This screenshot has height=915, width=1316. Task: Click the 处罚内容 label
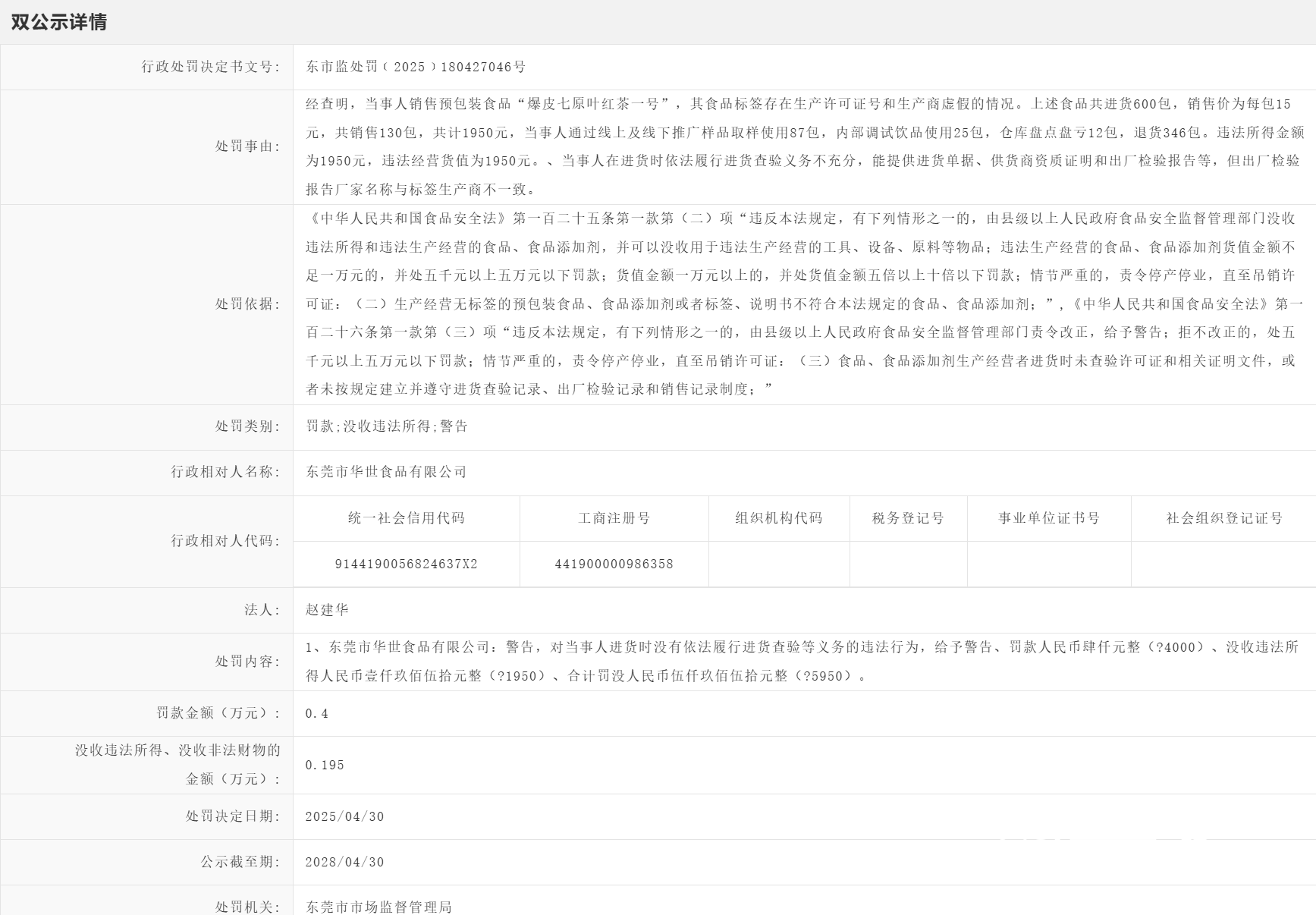point(248,662)
